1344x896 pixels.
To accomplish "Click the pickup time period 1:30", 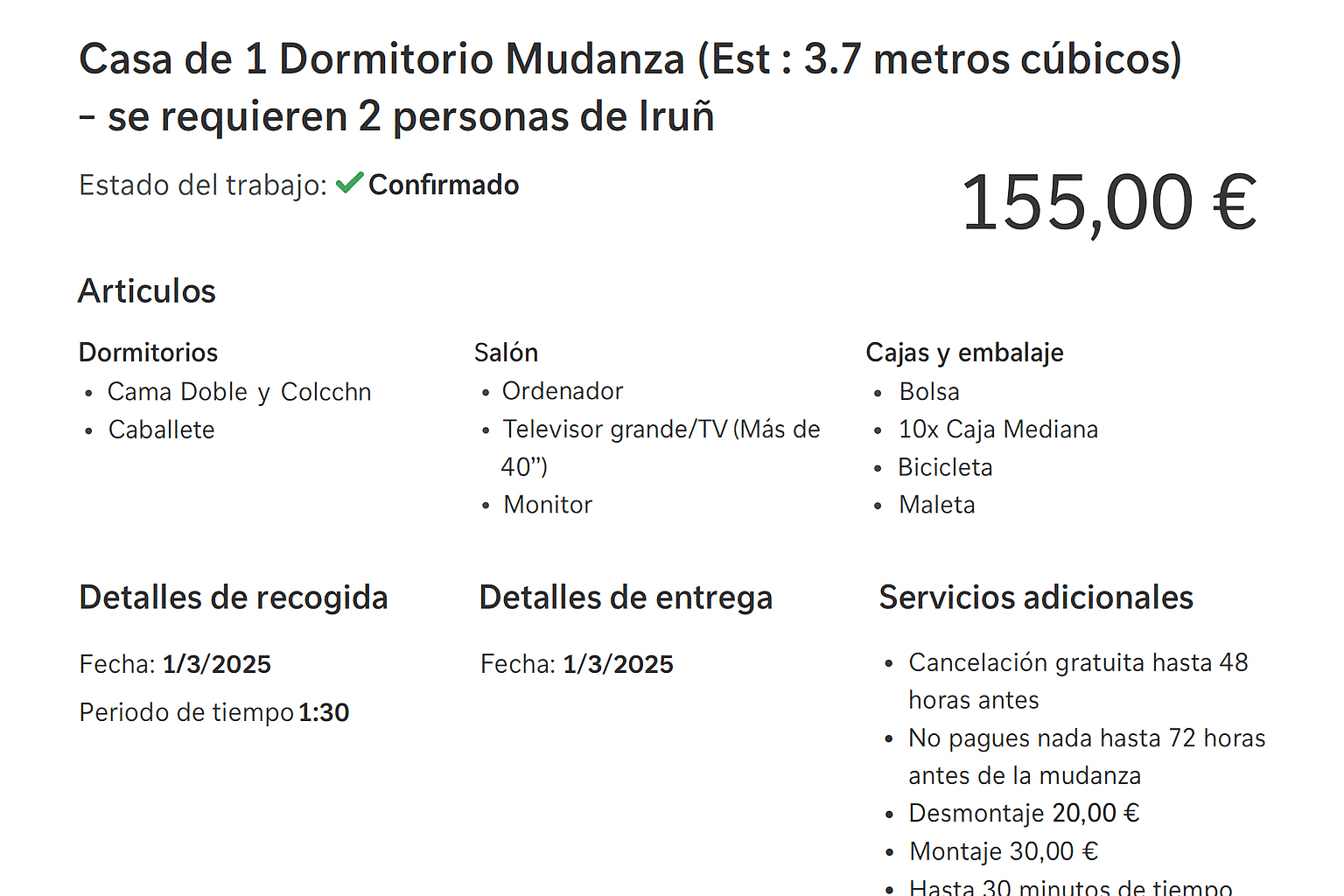I will tap(324, 712).
